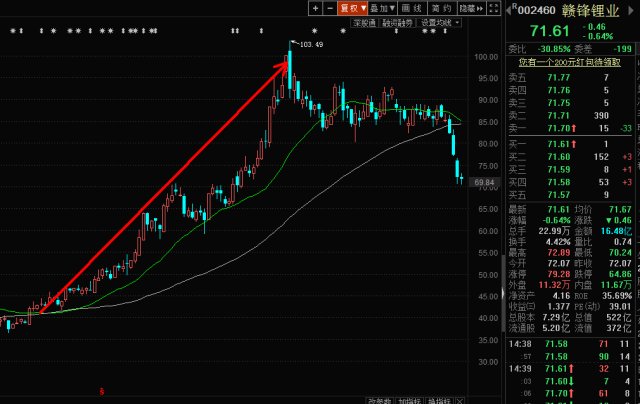640x404 pixels.
Task: Open the 换指标 tab at the bottom
Action: [439, 399]
